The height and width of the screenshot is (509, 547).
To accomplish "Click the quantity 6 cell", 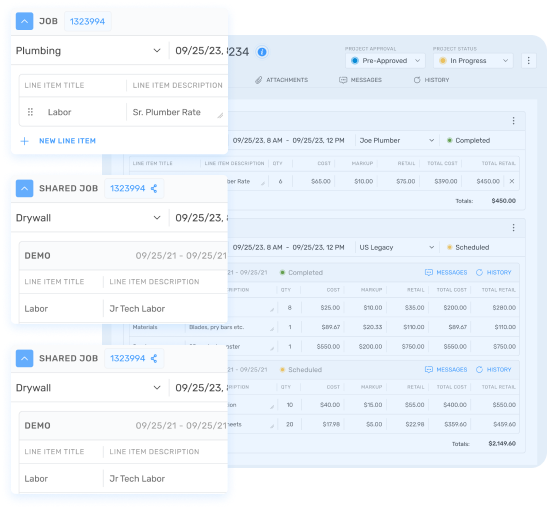I will (x=280, y=181).
